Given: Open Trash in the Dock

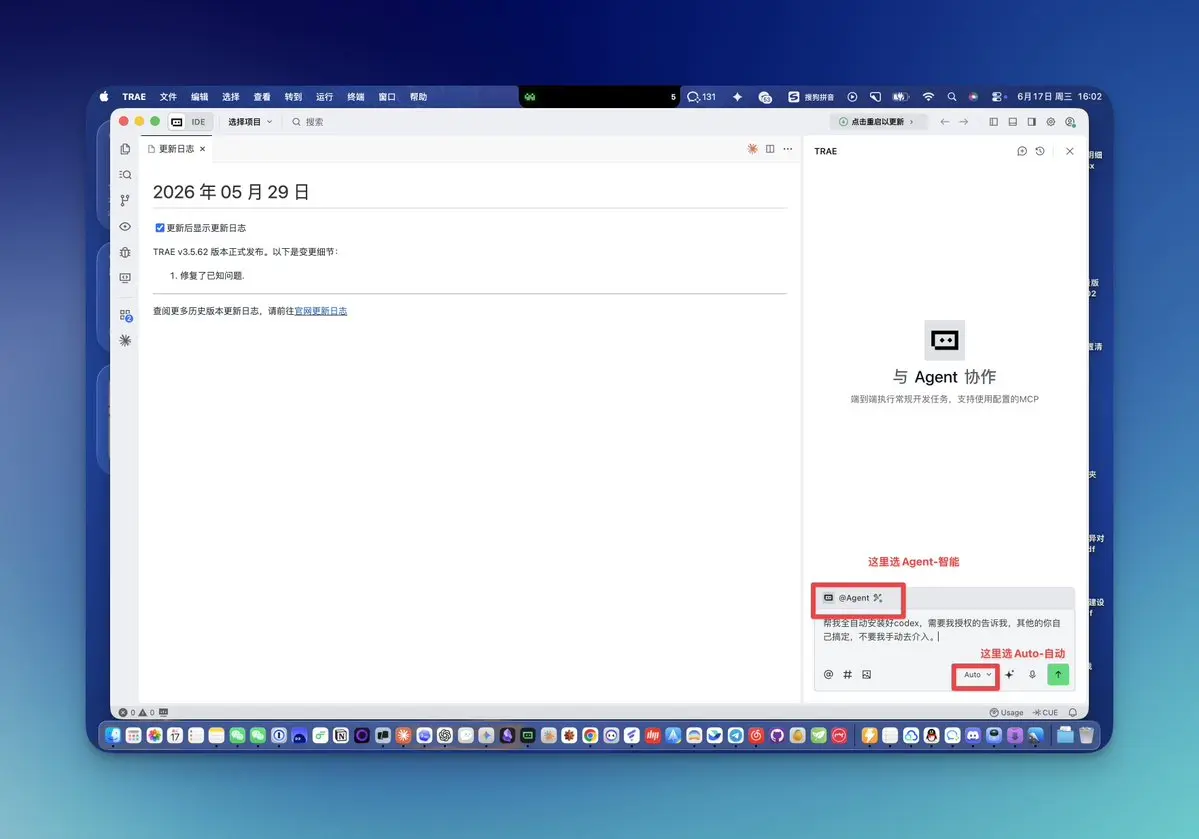Looking at the screenshot, I should (1087, 736).
